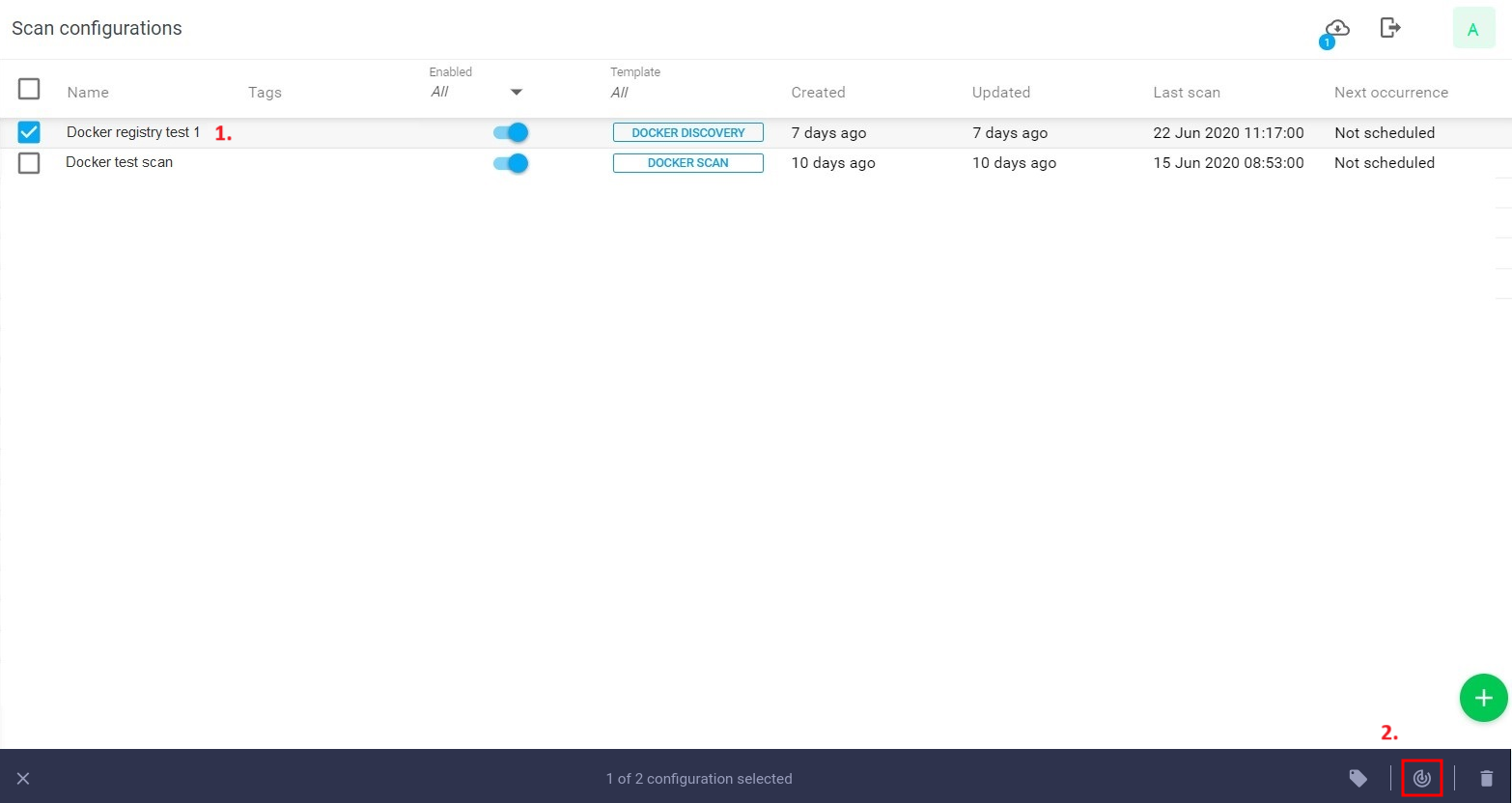The height and width of the screenshot is (803, 1512).
Task: Open the Docker test scan configuration row
Action: 120,162
